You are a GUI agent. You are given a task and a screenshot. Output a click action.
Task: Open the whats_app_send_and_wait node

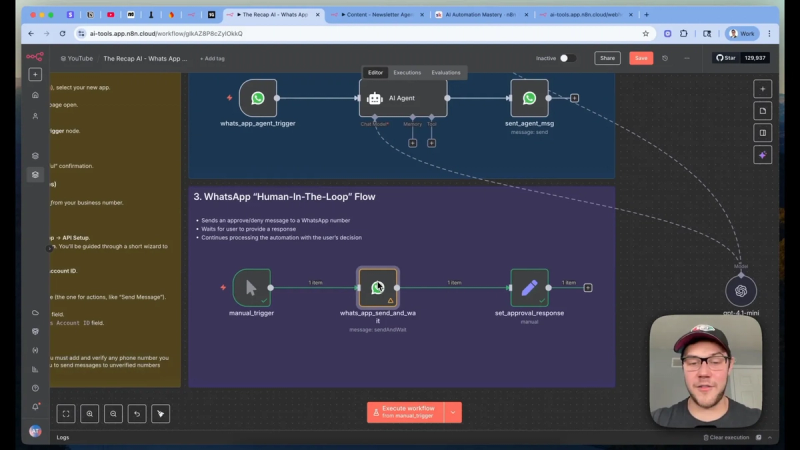click(x=378, y=288)
